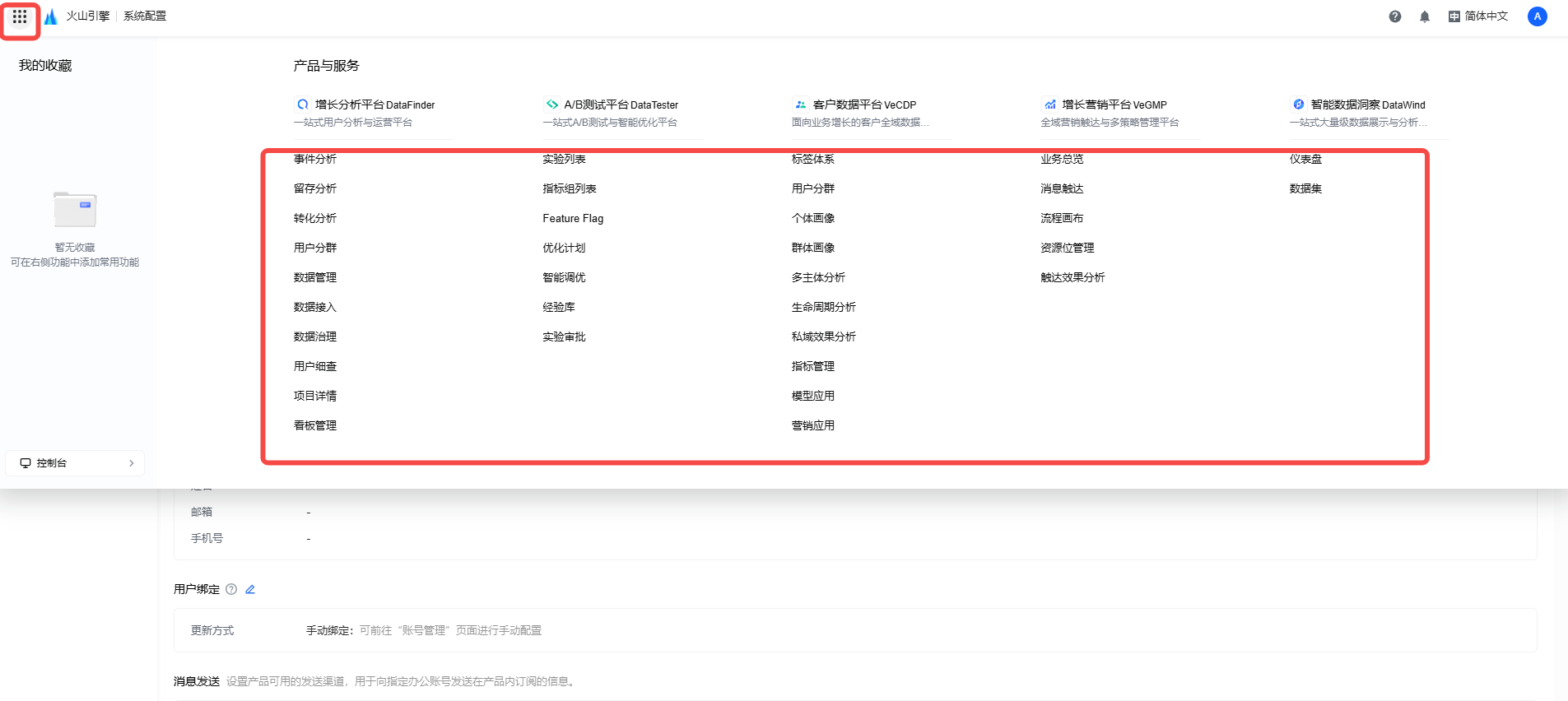Click the 系统配置 title in header
1568x701 pixels.
click(x=145, y=16)
